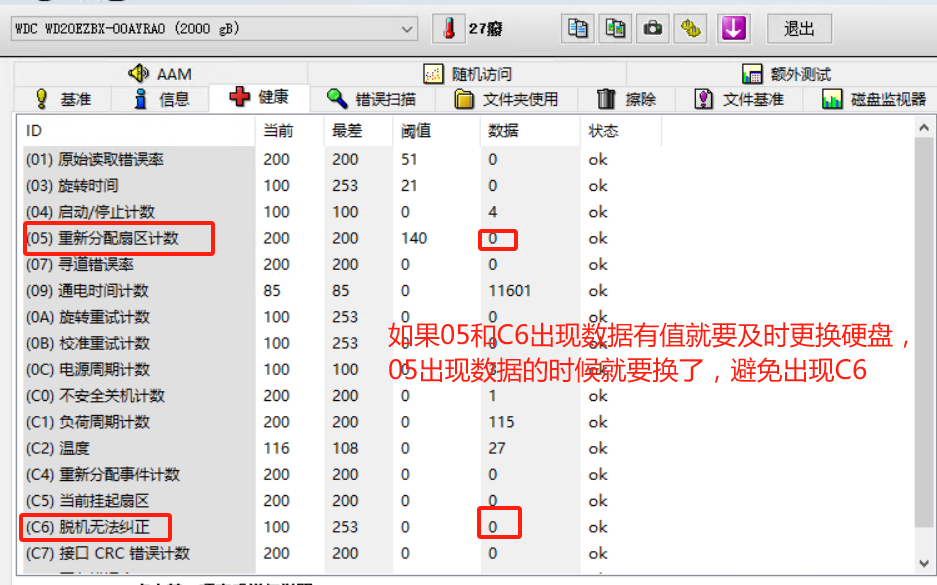The width and height of the screenshot is (937, 585).
Task: Click data value 115 in load cycle row
Action: coord(501,422)
